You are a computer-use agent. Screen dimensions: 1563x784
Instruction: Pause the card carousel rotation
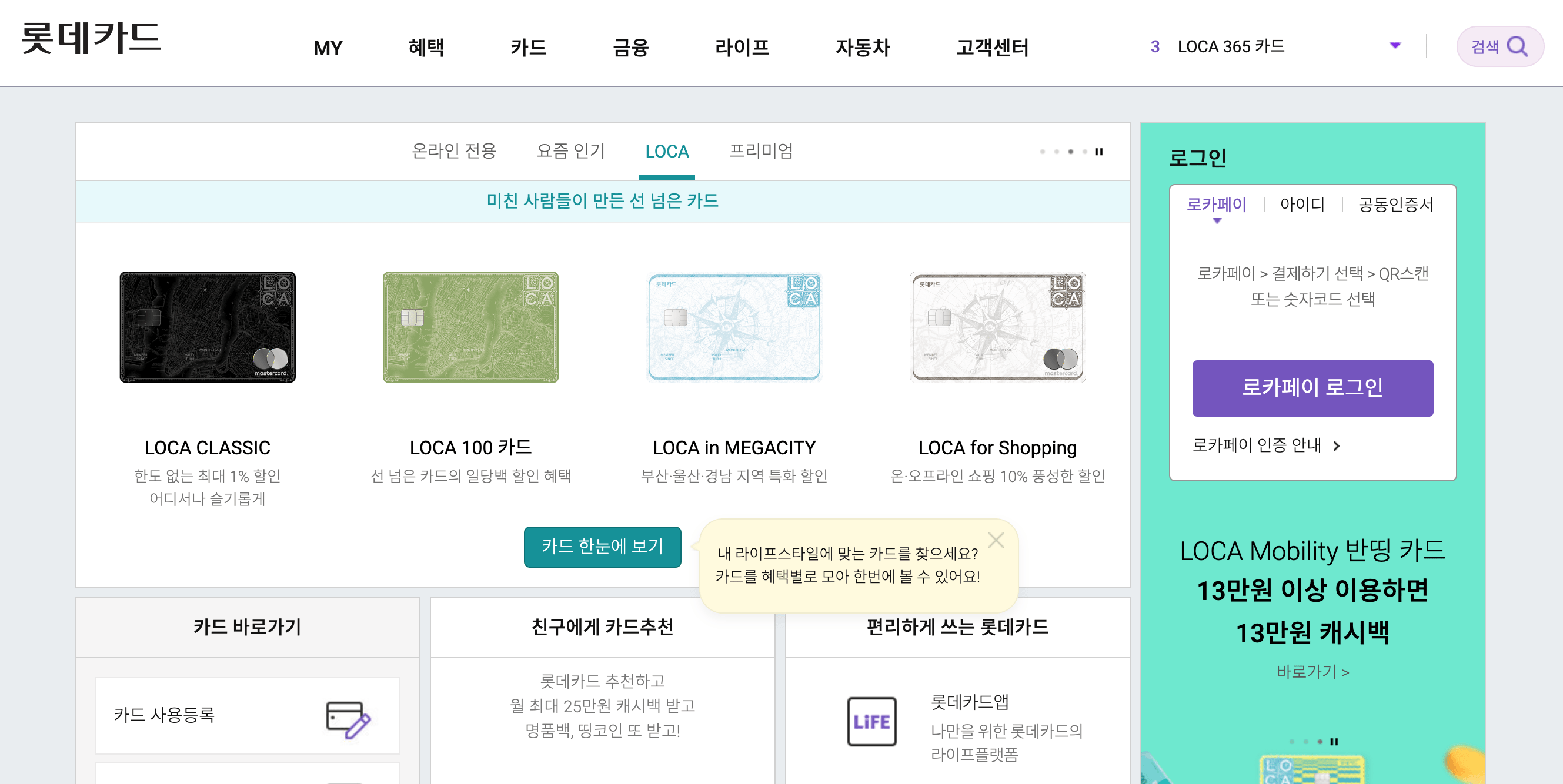1099,152
